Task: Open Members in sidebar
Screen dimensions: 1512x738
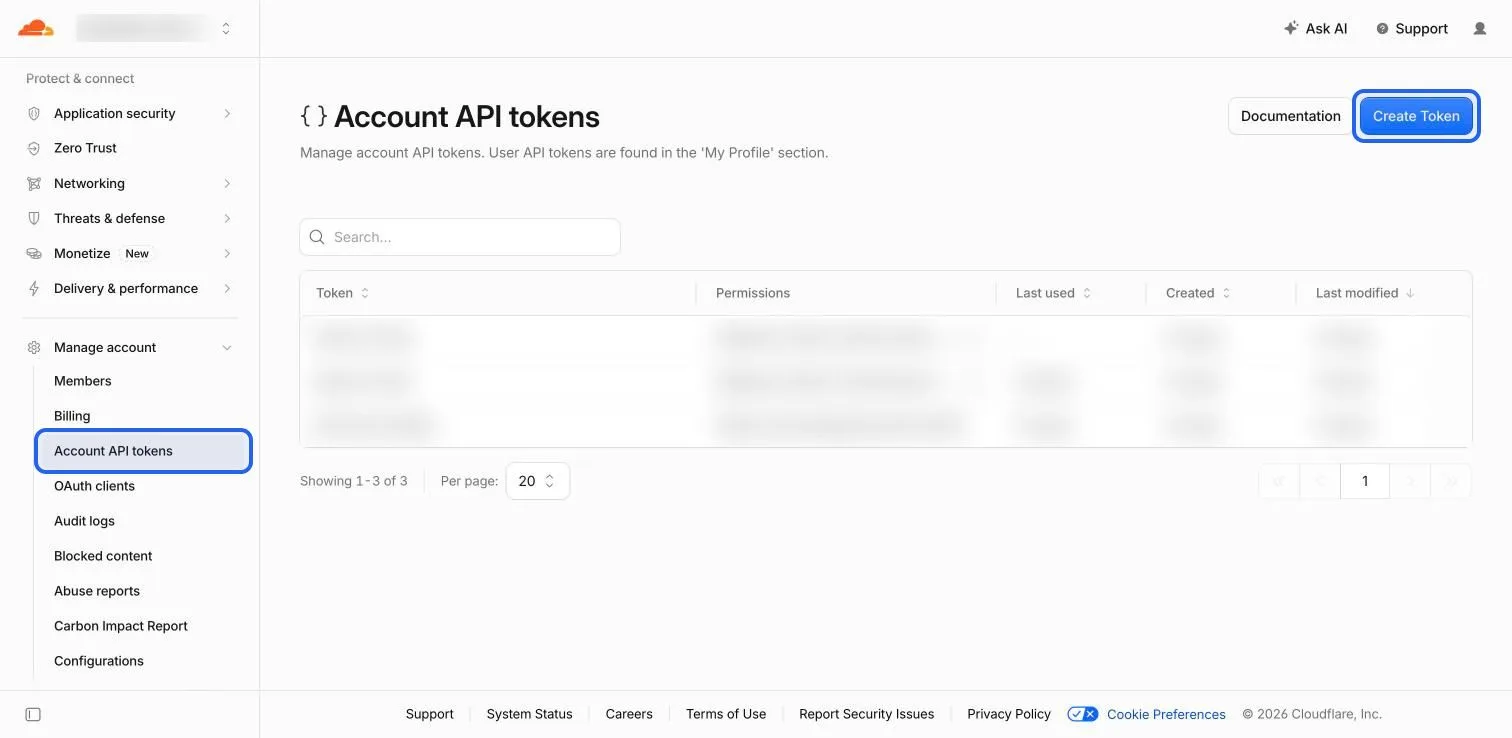Action: point(83,381)
